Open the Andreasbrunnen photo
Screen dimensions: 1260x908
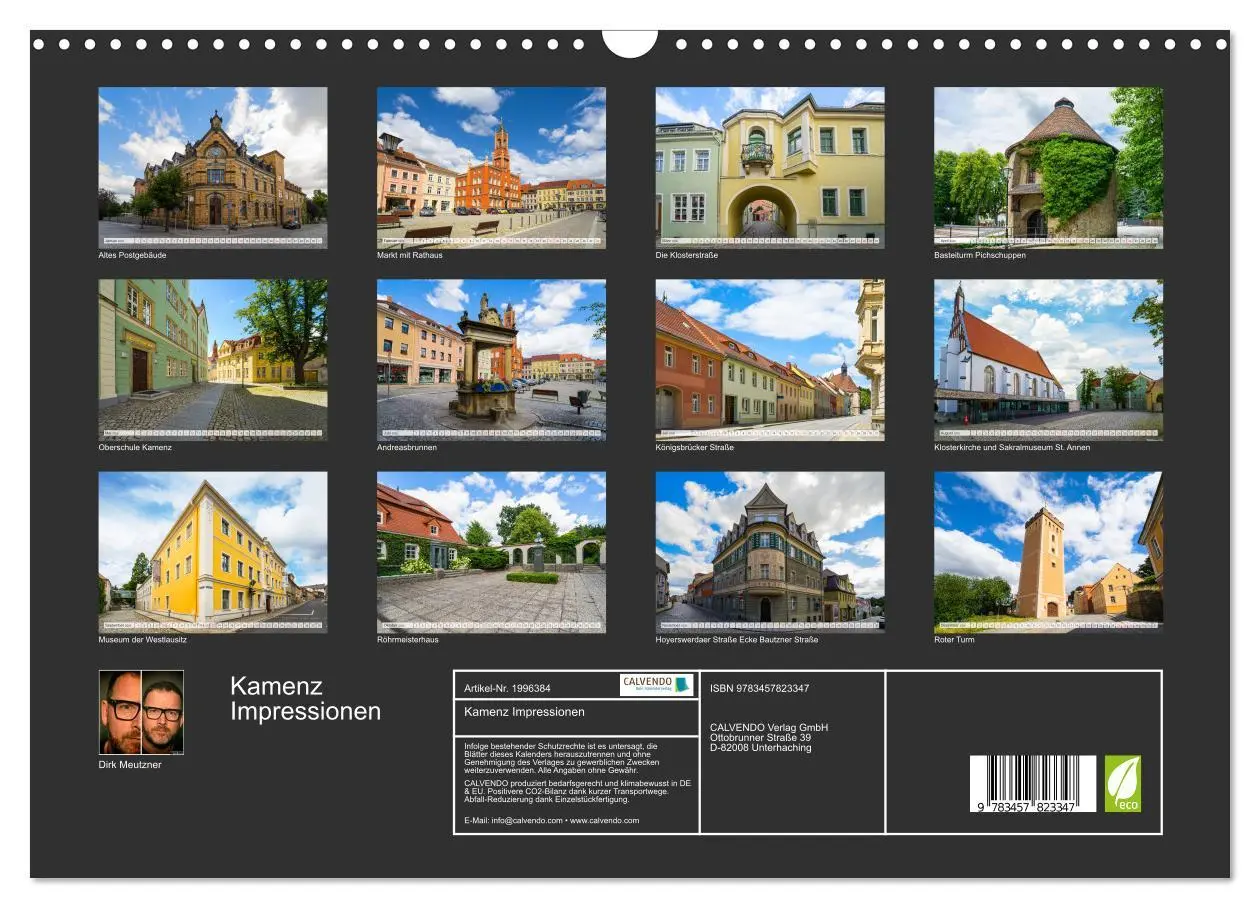pos(491,359)
